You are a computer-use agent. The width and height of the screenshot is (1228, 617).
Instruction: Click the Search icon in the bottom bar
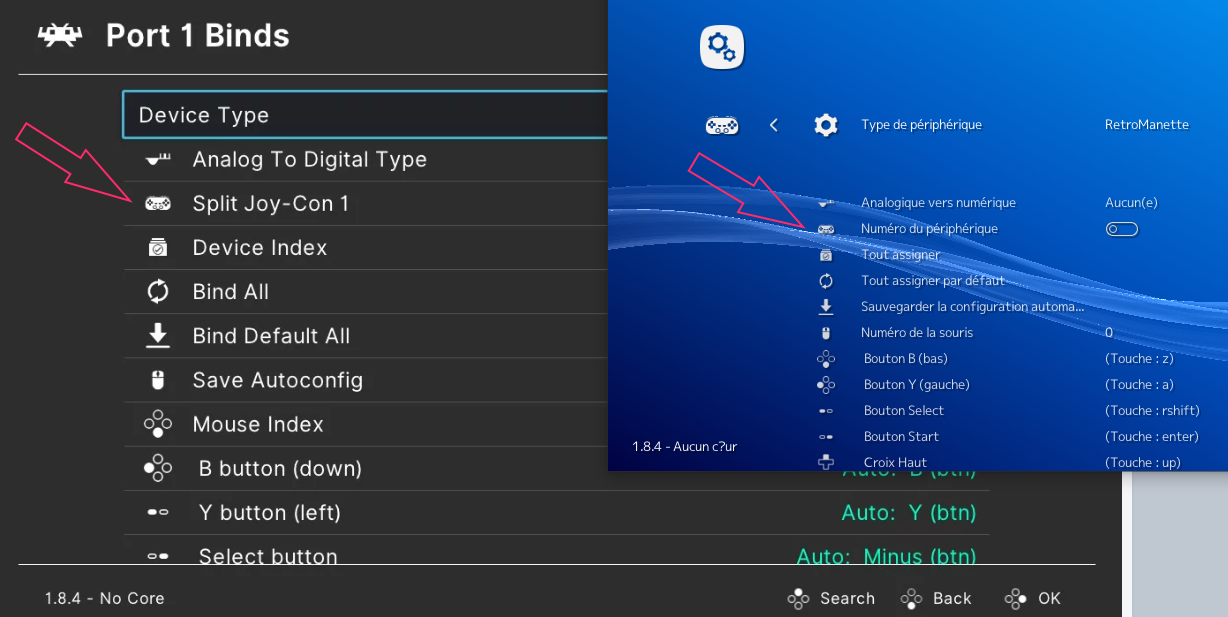(799, 598)
